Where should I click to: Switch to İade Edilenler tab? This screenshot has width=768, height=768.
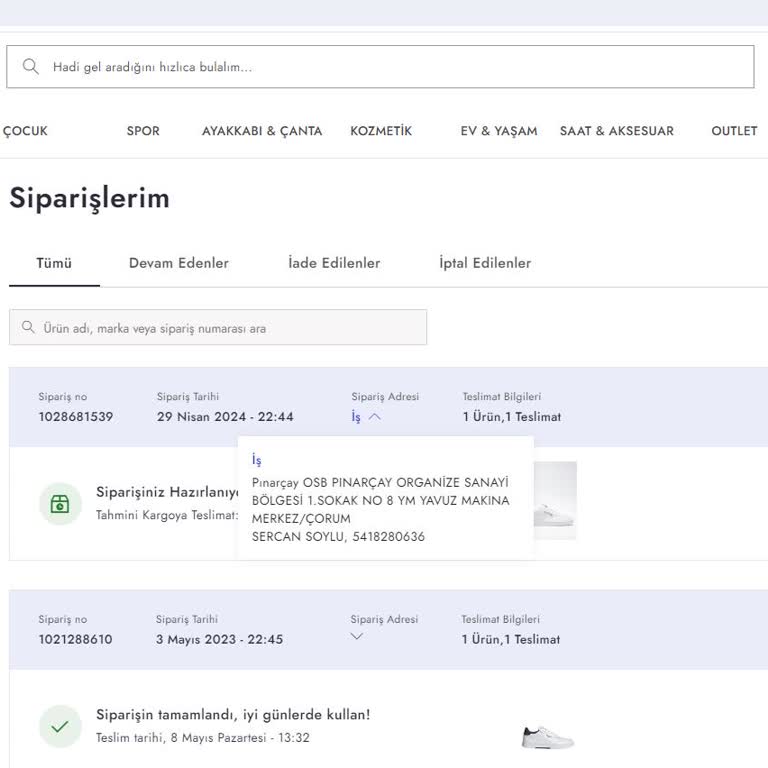[334, 263]
